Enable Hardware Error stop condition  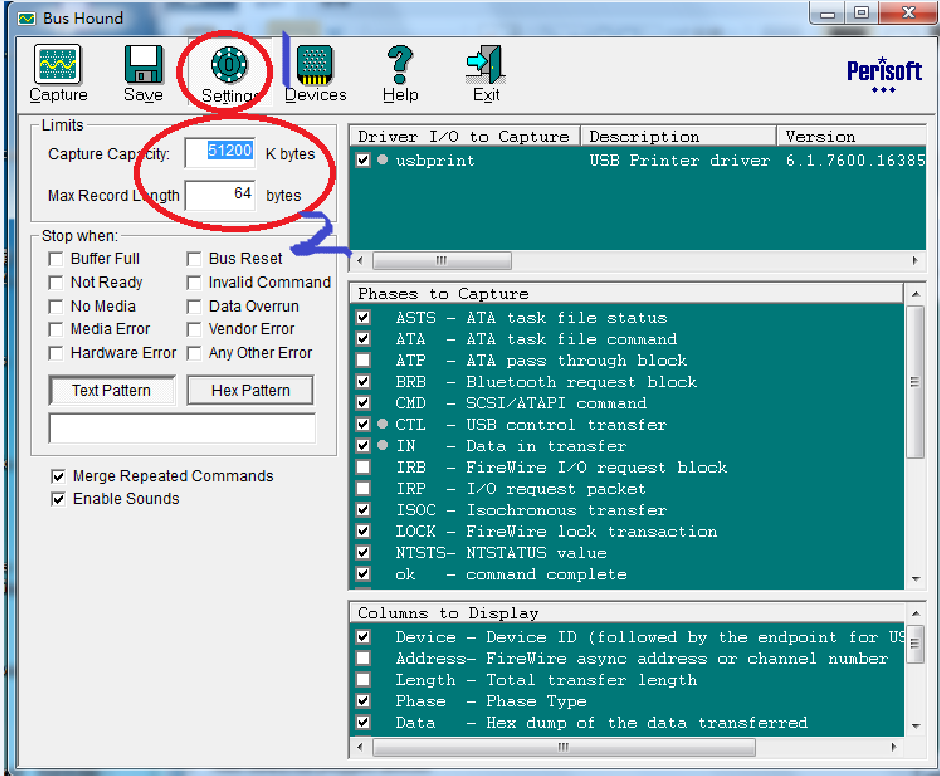click(56, 353)
